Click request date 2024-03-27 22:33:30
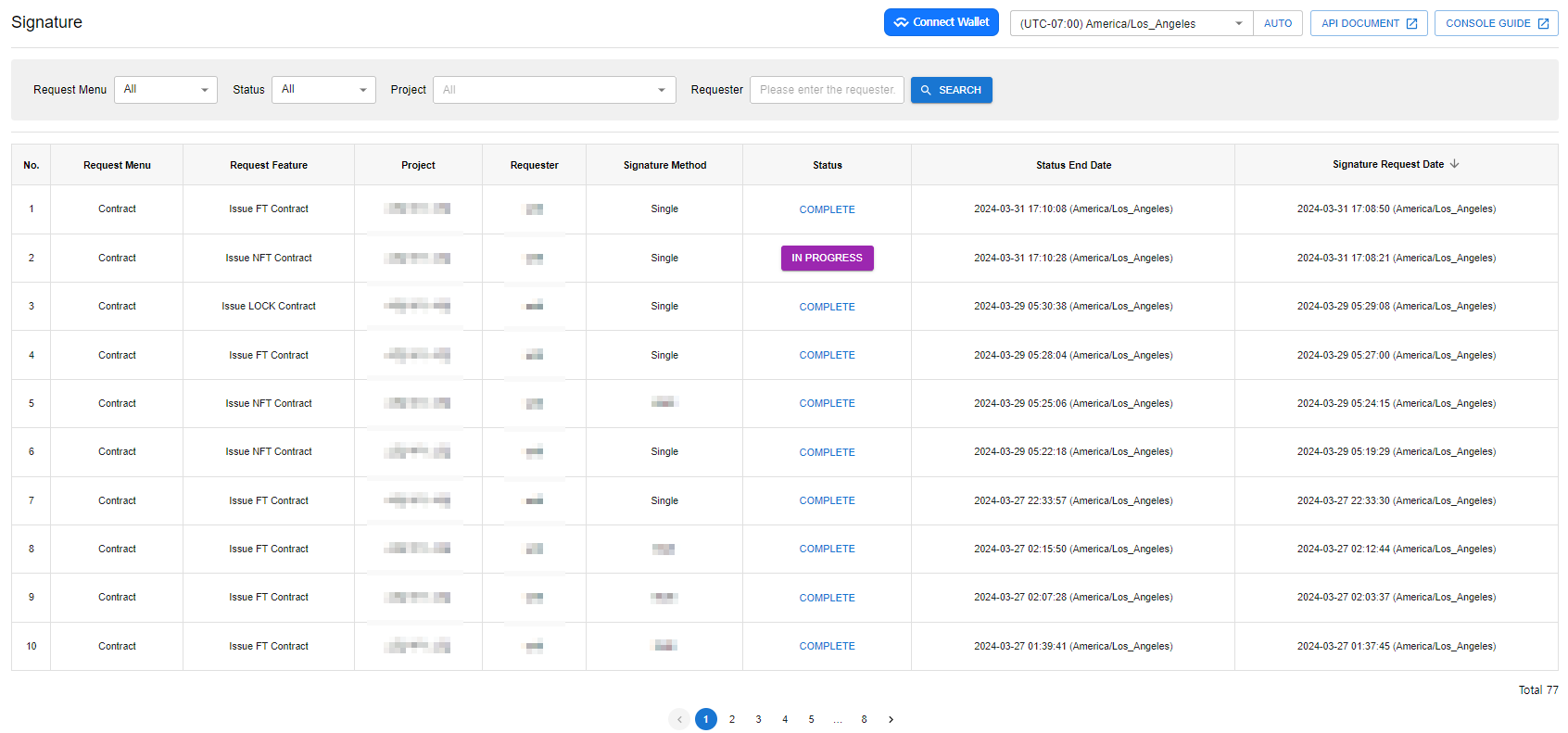Viewport: 1568px width, 733px height. click(1397, 500)
